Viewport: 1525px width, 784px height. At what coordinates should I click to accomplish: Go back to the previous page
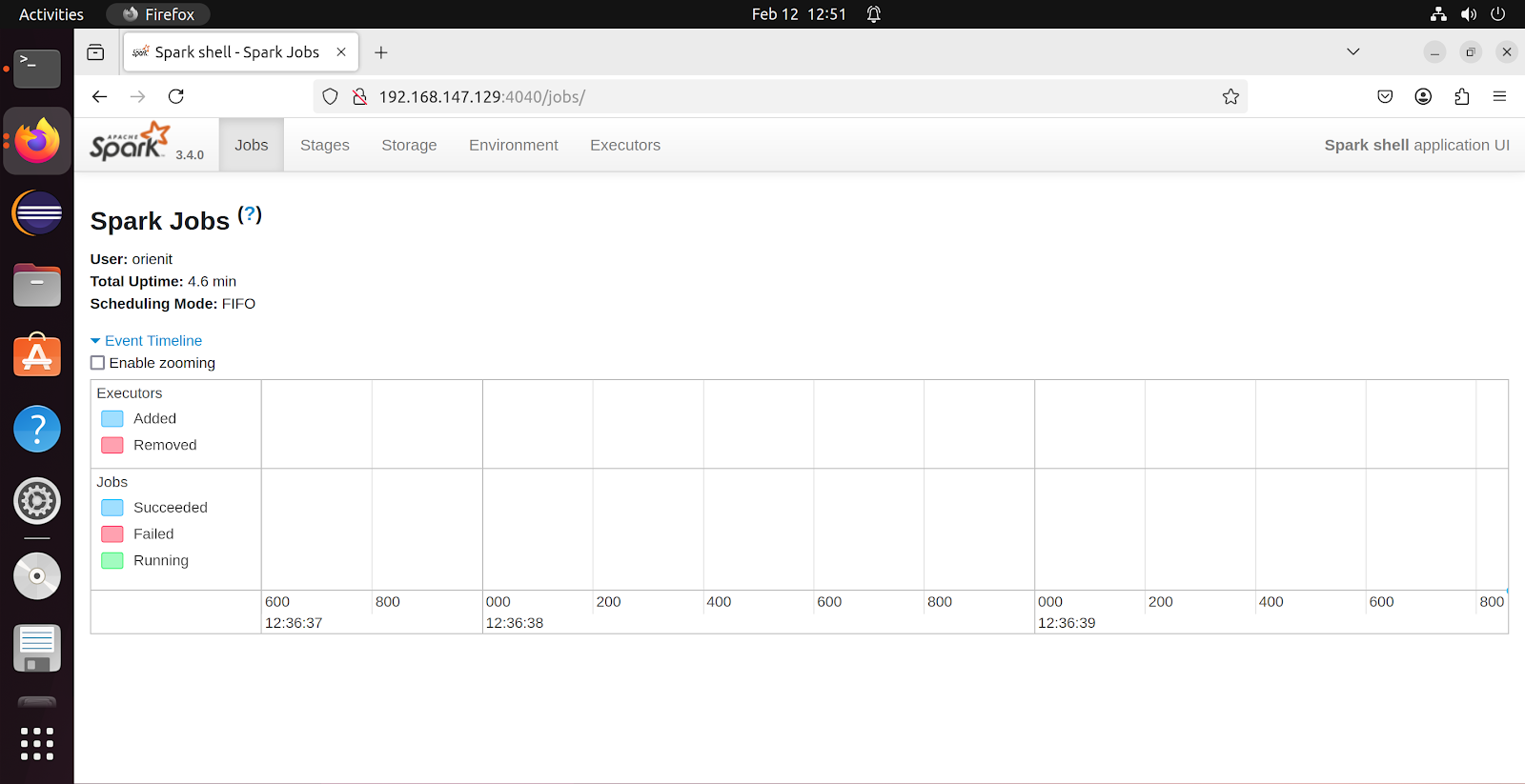point(99,96)
